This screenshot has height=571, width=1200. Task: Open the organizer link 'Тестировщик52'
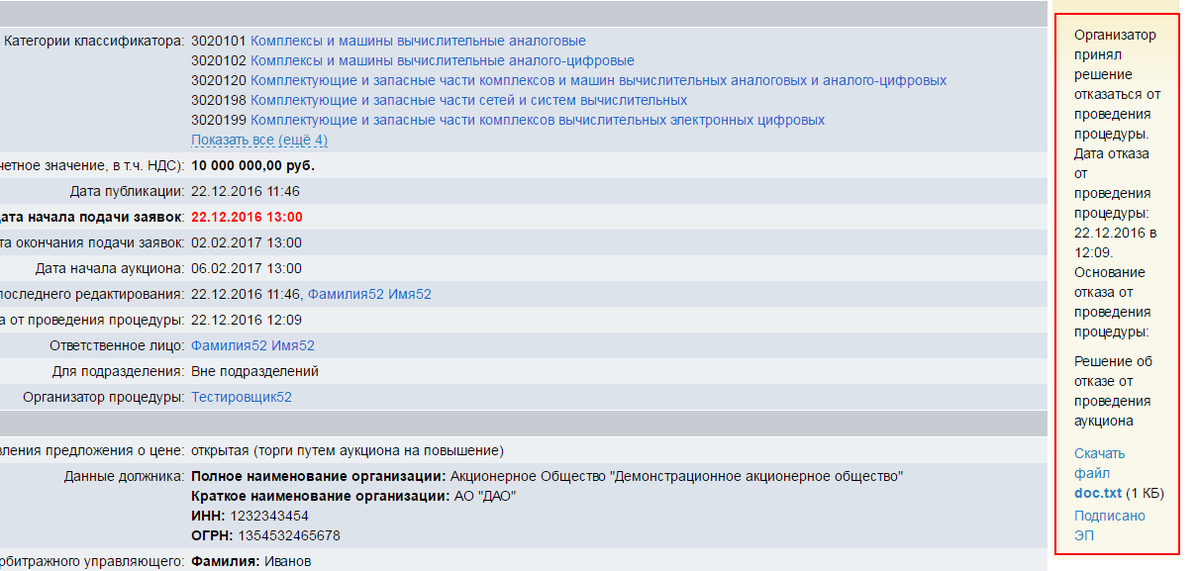pos(241,397)
